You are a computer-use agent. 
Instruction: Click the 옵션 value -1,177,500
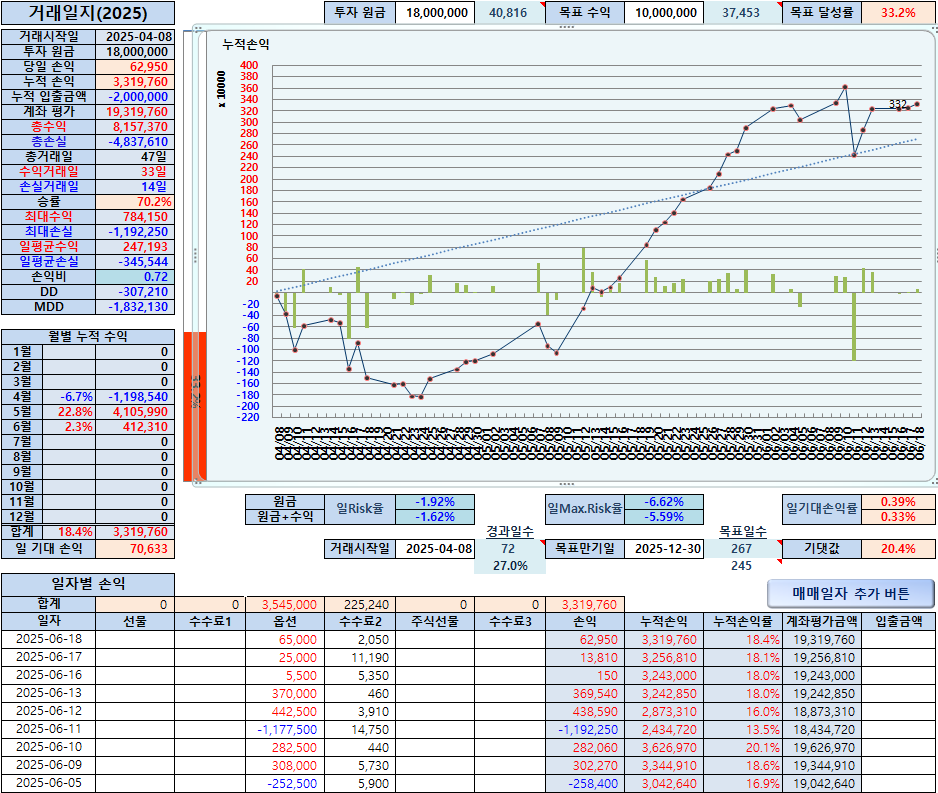[x=284, y=730]
